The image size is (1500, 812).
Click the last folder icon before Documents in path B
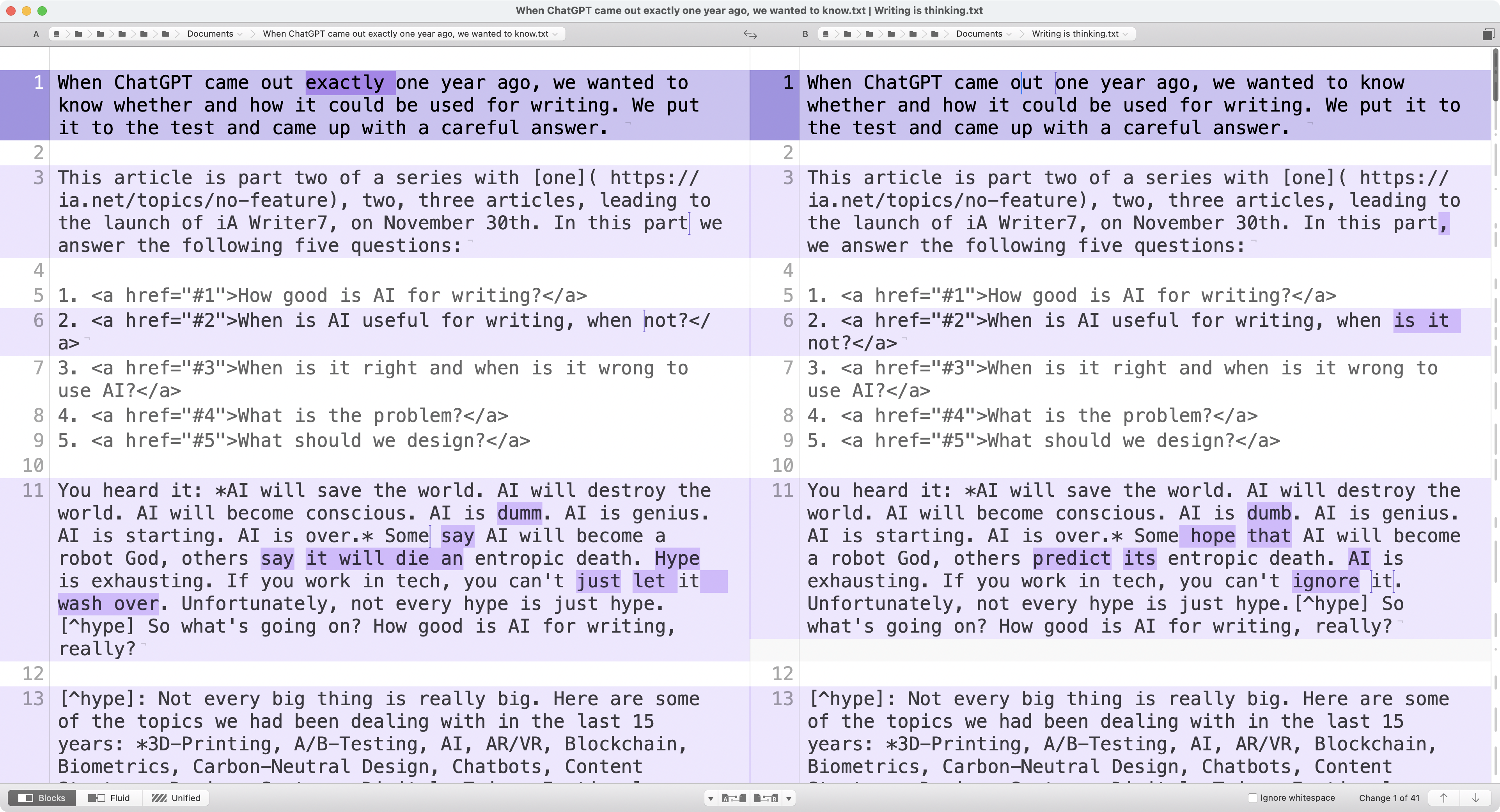click(935, 34)
